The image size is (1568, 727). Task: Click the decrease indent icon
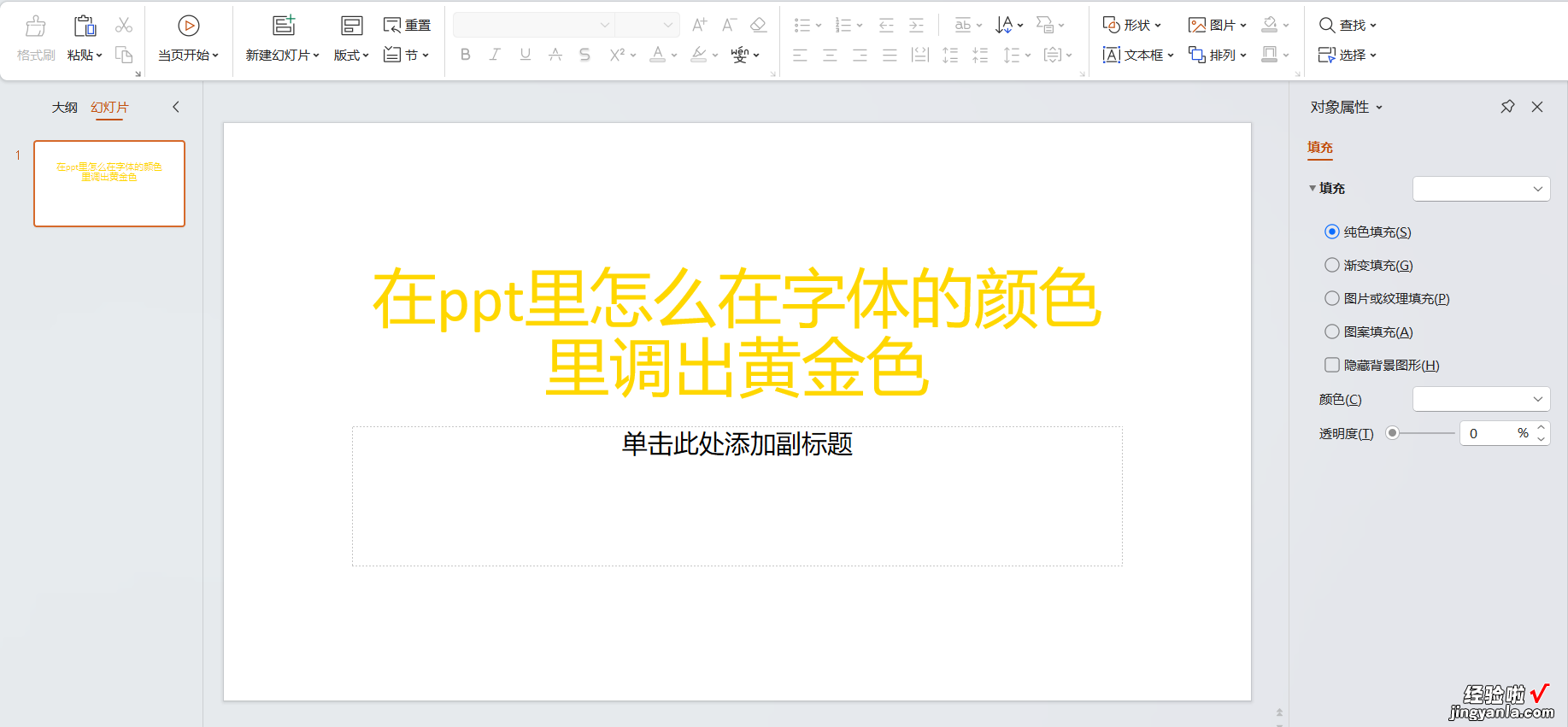point(886,25)
